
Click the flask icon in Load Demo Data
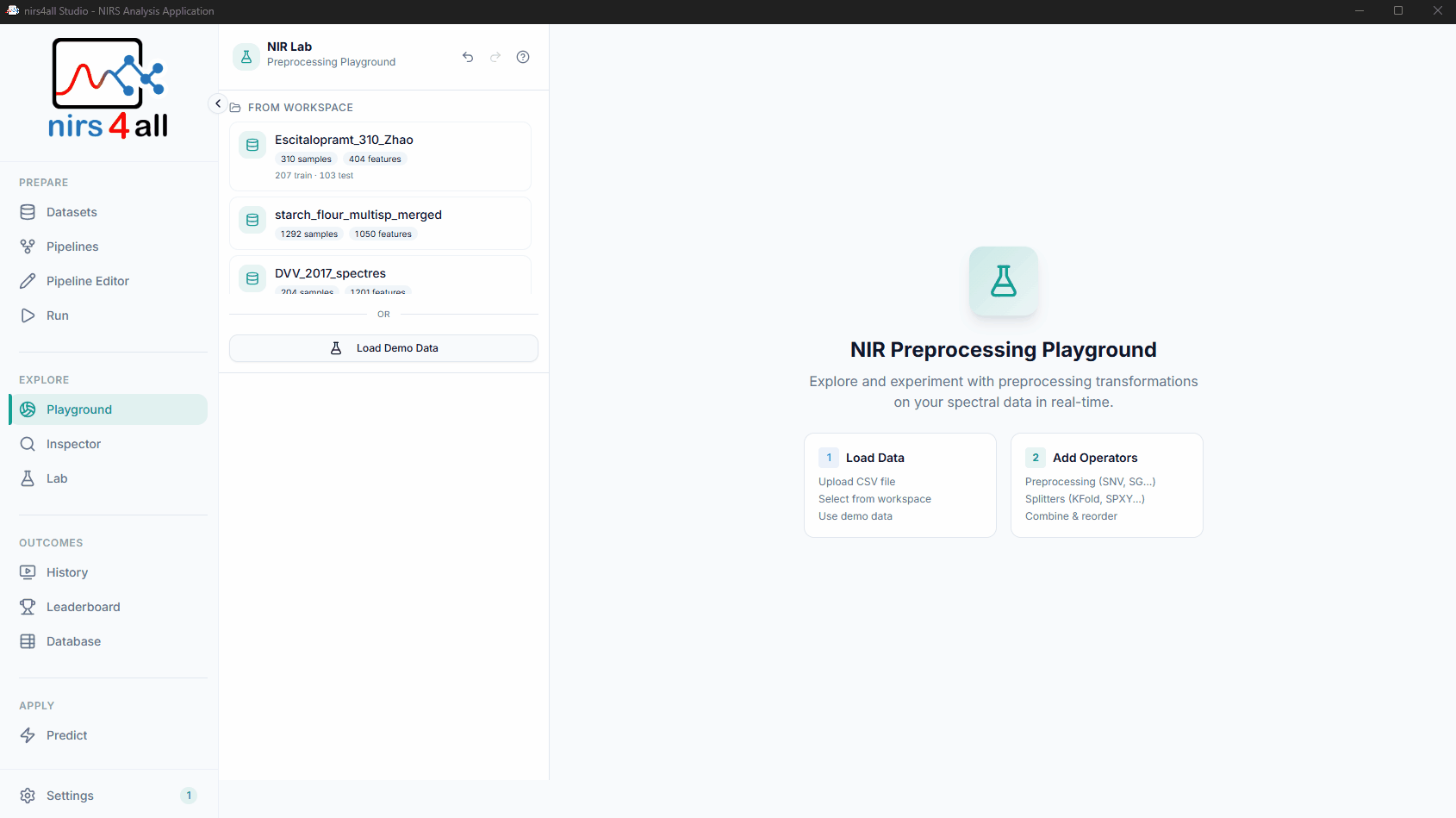pyautogui.click(x=336, y=348)
